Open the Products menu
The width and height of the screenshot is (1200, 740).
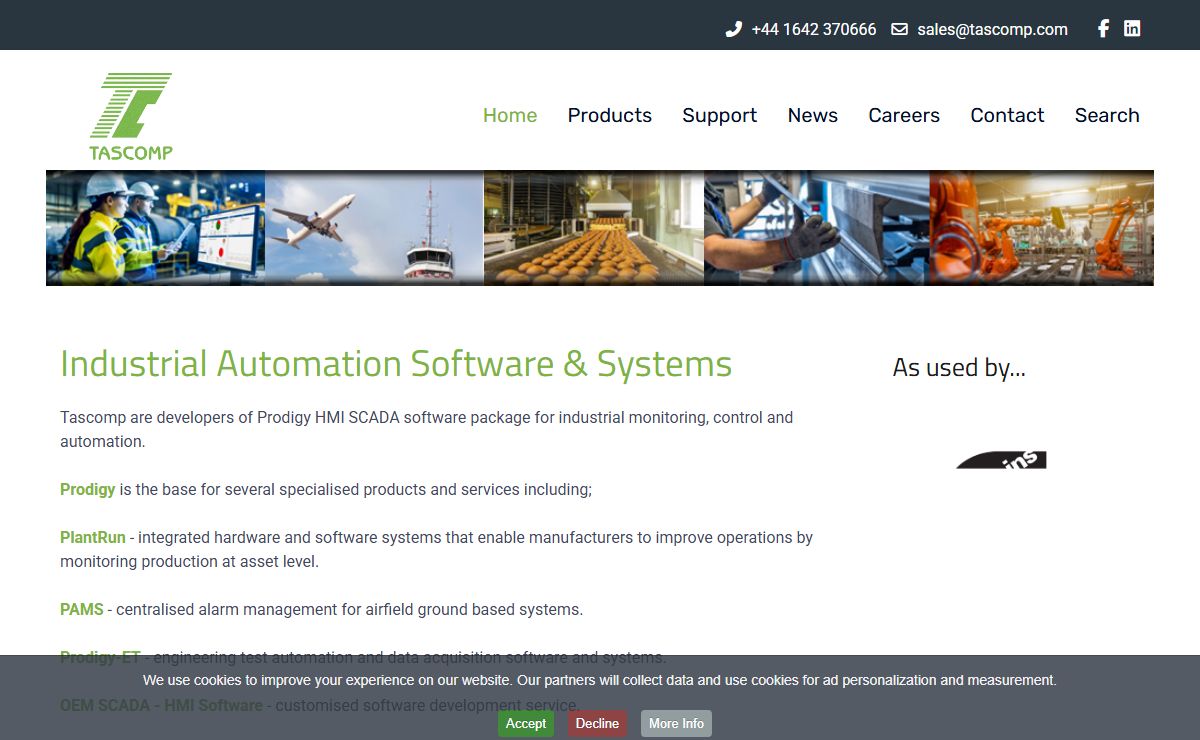[x=610, y=115]
